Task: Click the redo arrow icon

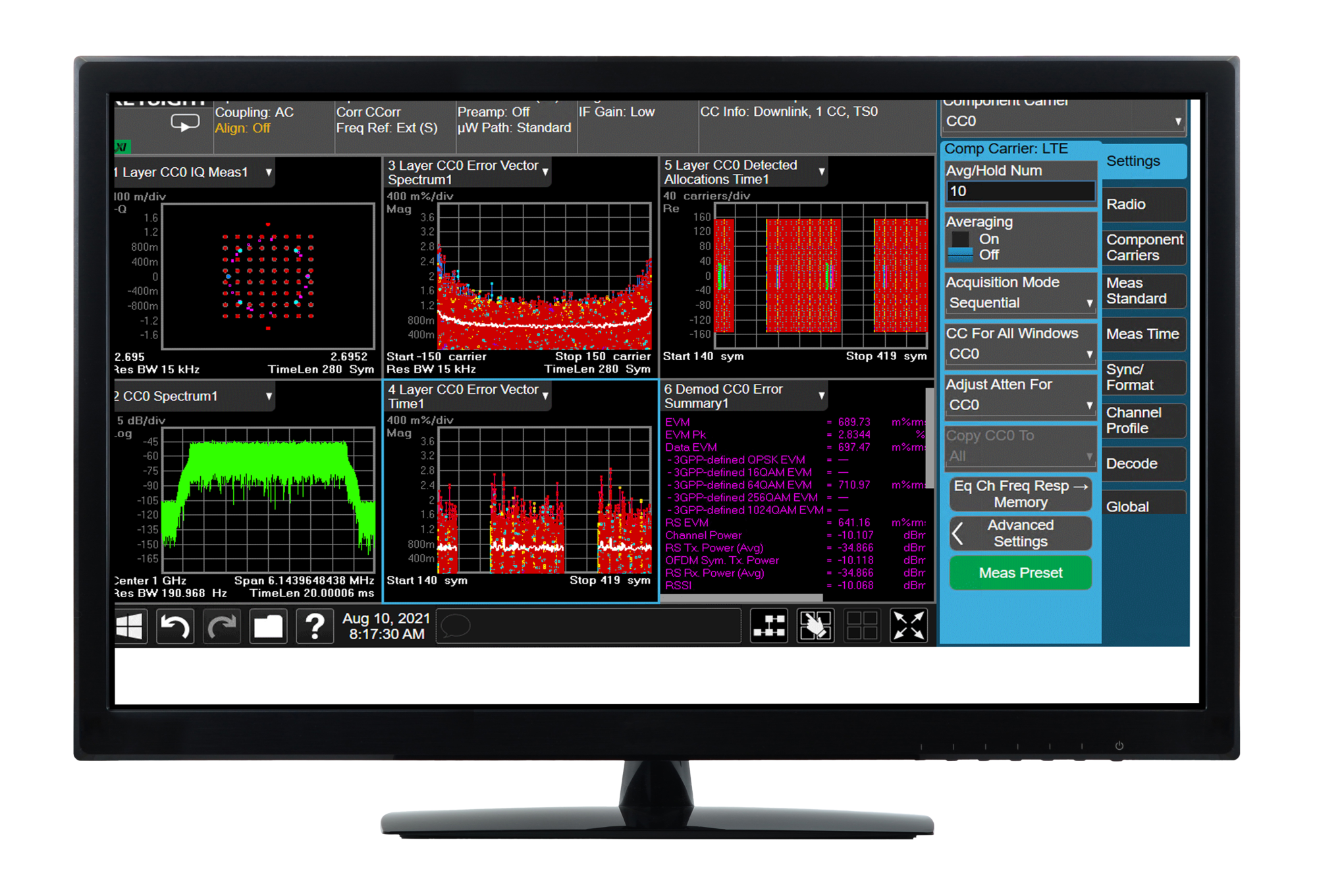Action: coord(222,626)
